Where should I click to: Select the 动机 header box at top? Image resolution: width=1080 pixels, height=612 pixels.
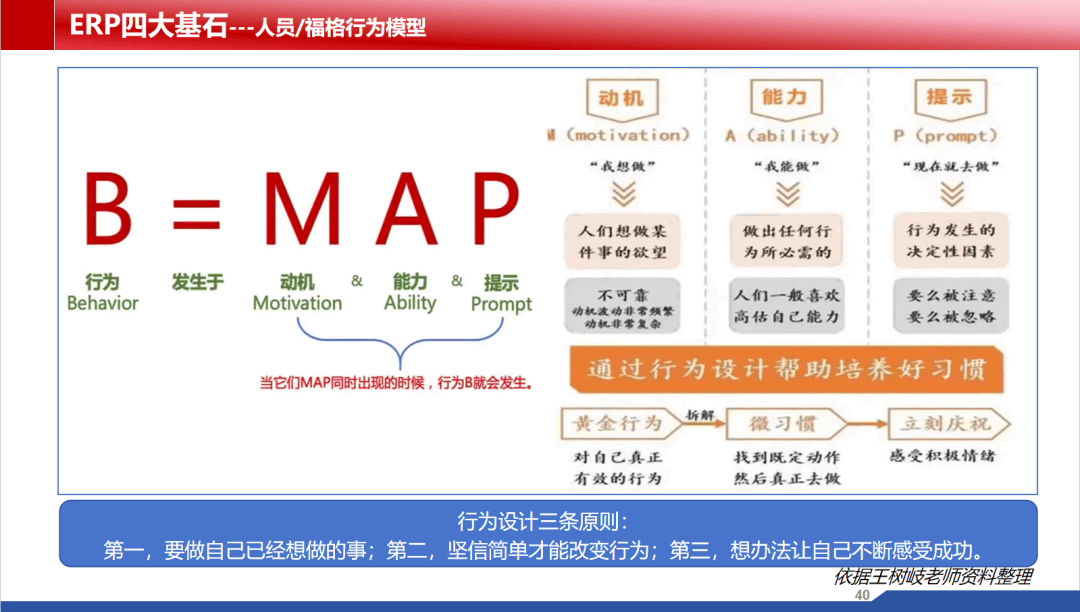coord(621,98)
